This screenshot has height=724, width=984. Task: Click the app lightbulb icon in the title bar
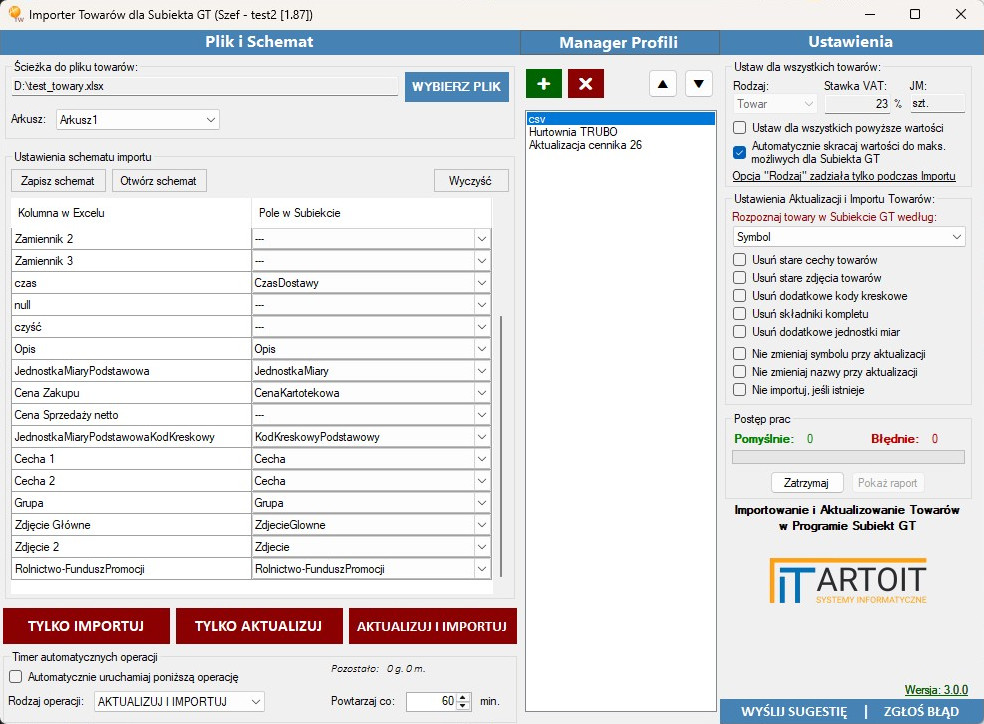pos(15,15)
